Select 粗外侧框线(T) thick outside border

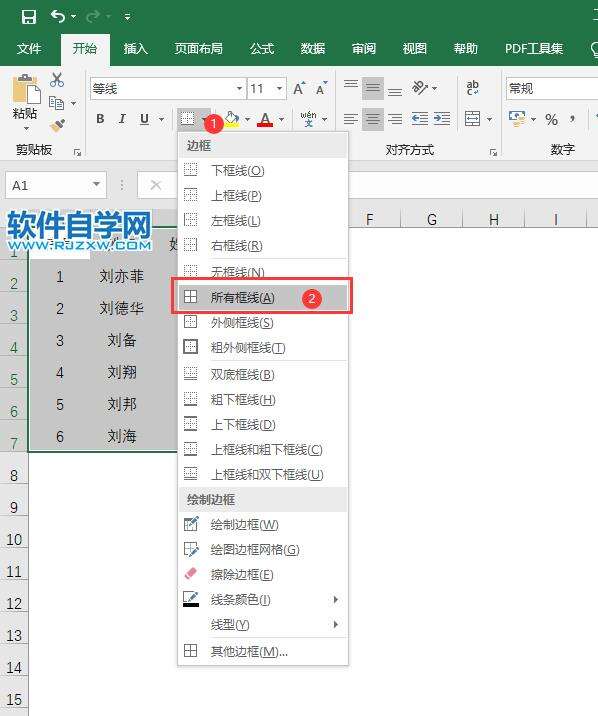pos(263,348)
